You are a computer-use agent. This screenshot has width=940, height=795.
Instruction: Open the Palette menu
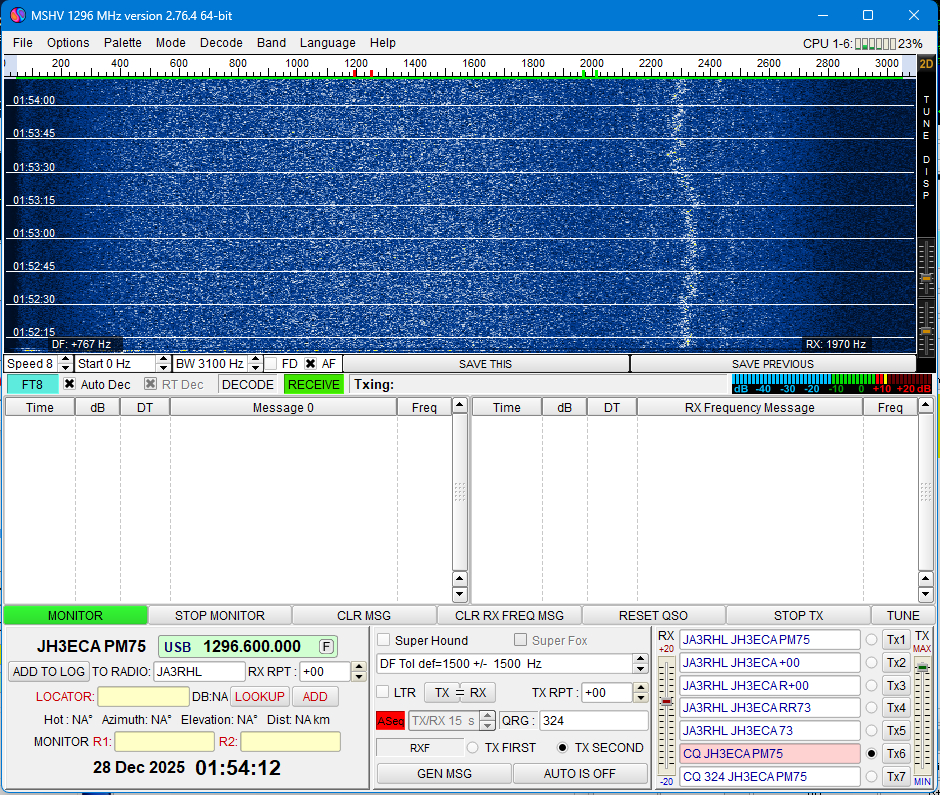(x=122, y=43)
